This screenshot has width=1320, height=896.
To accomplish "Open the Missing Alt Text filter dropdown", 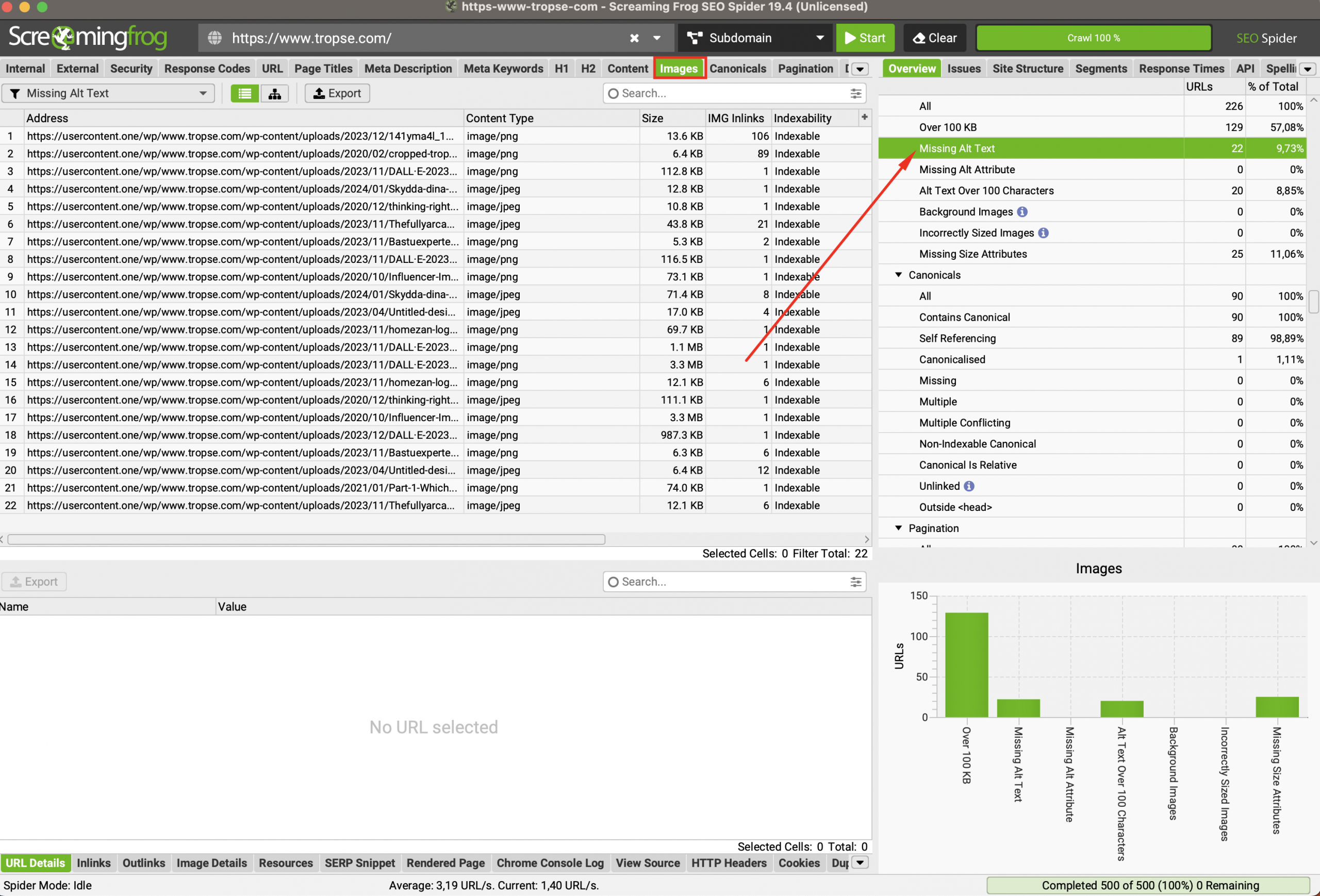I will click(108, 93).
